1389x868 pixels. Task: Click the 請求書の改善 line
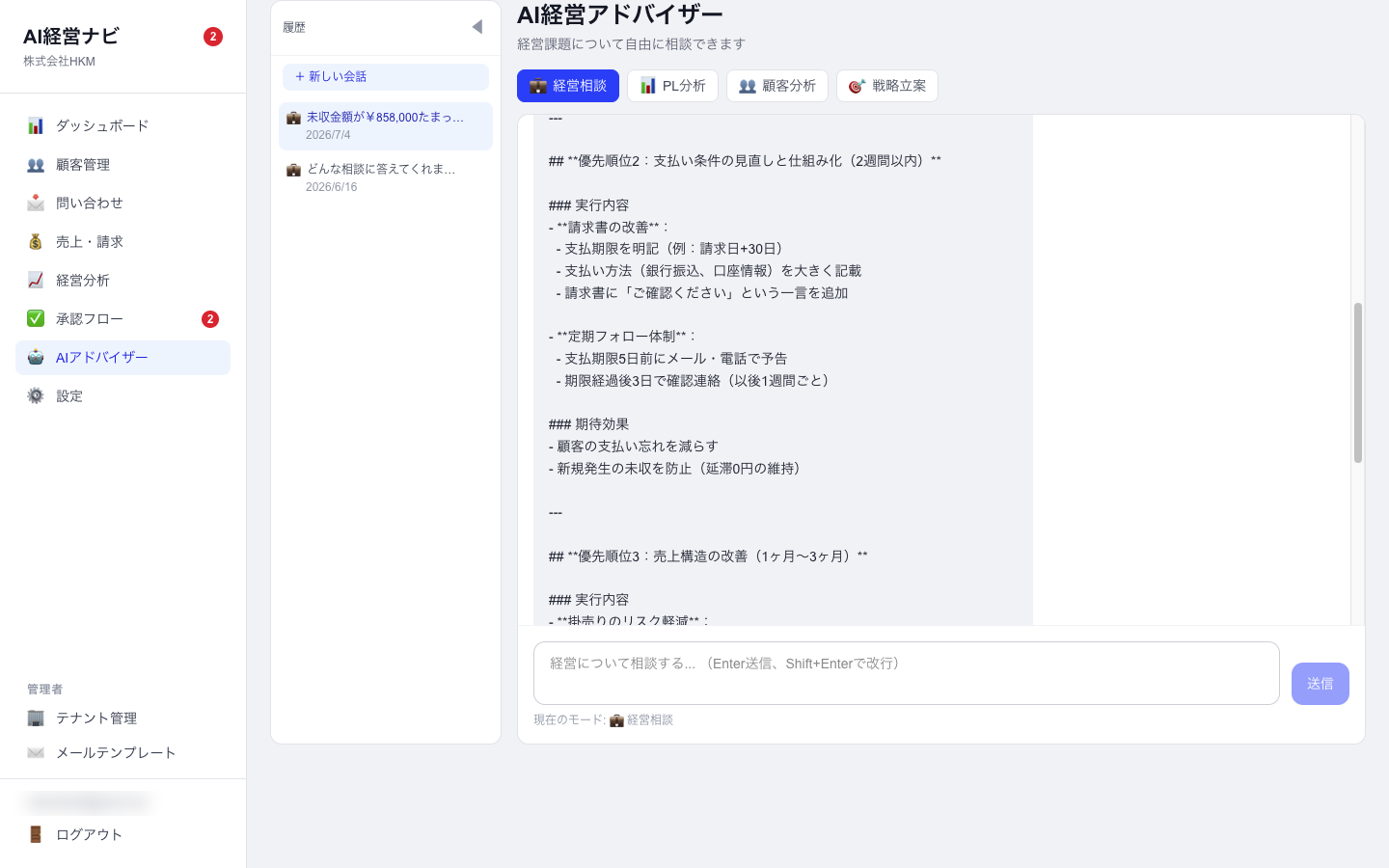(610, 228)
